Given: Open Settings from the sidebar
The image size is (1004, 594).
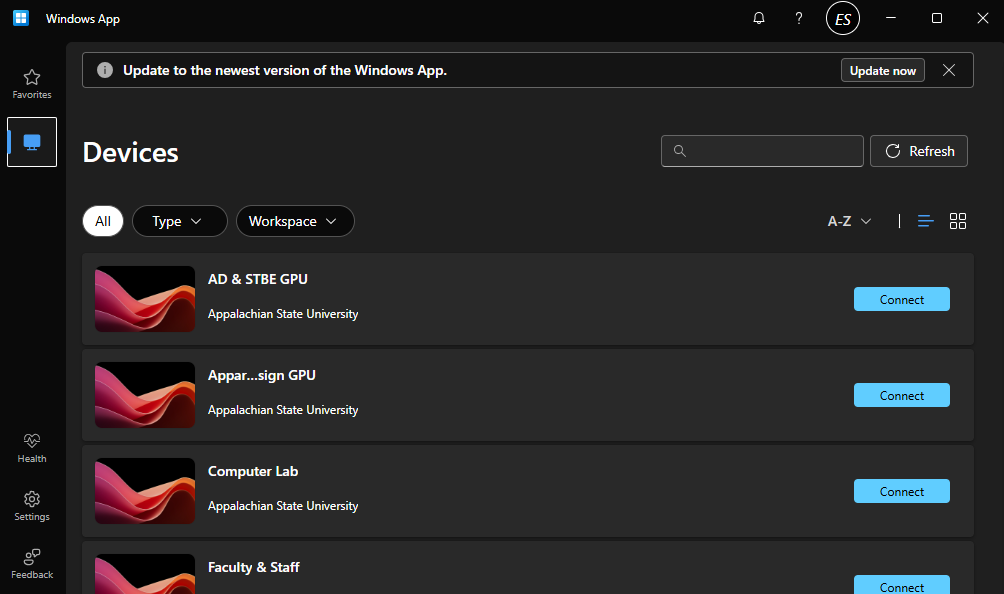Looking at the screenshot, I should pyautogui.click(x=32, y=506).
